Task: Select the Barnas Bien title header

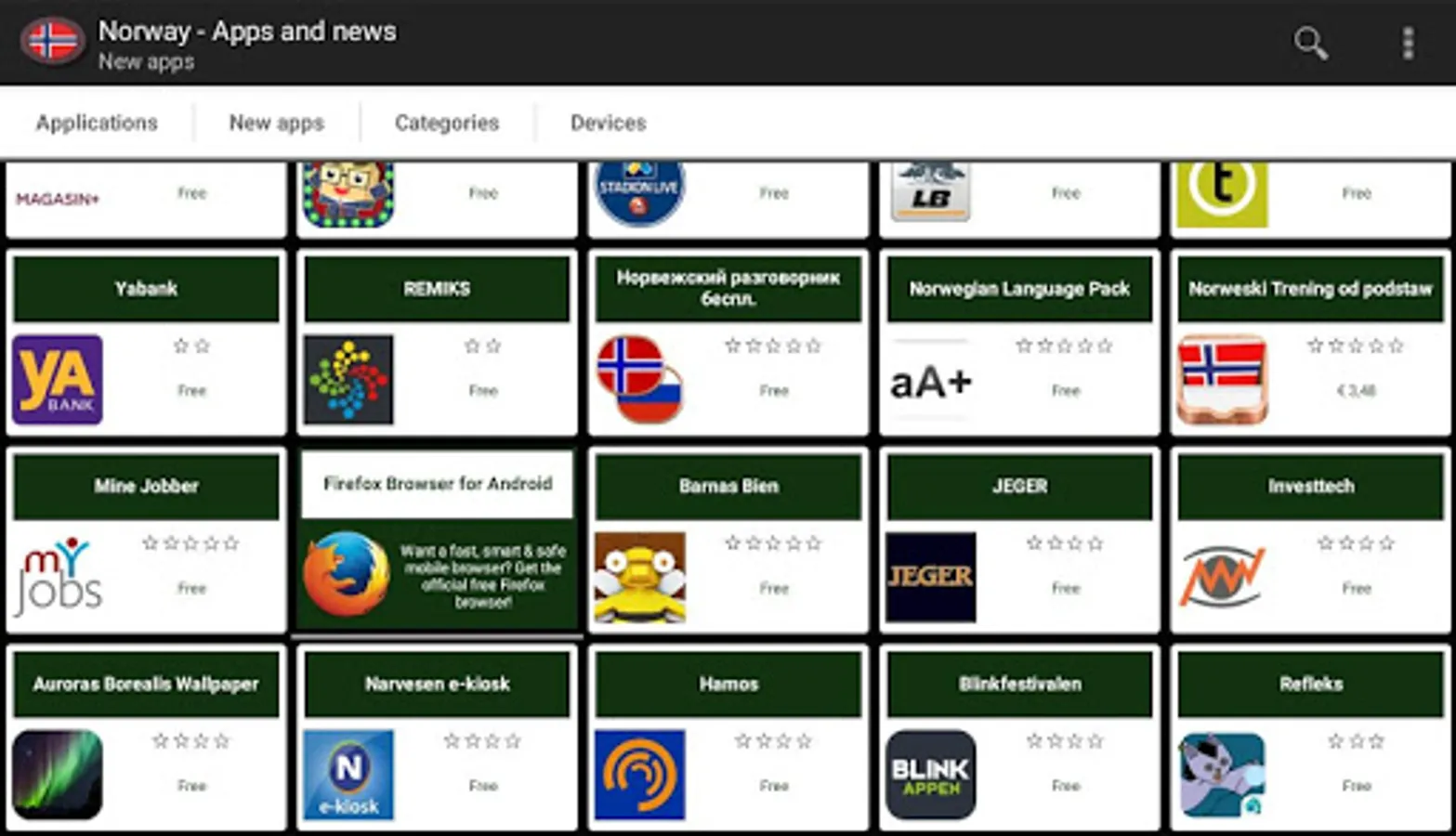Action: [x=728, y=486]
